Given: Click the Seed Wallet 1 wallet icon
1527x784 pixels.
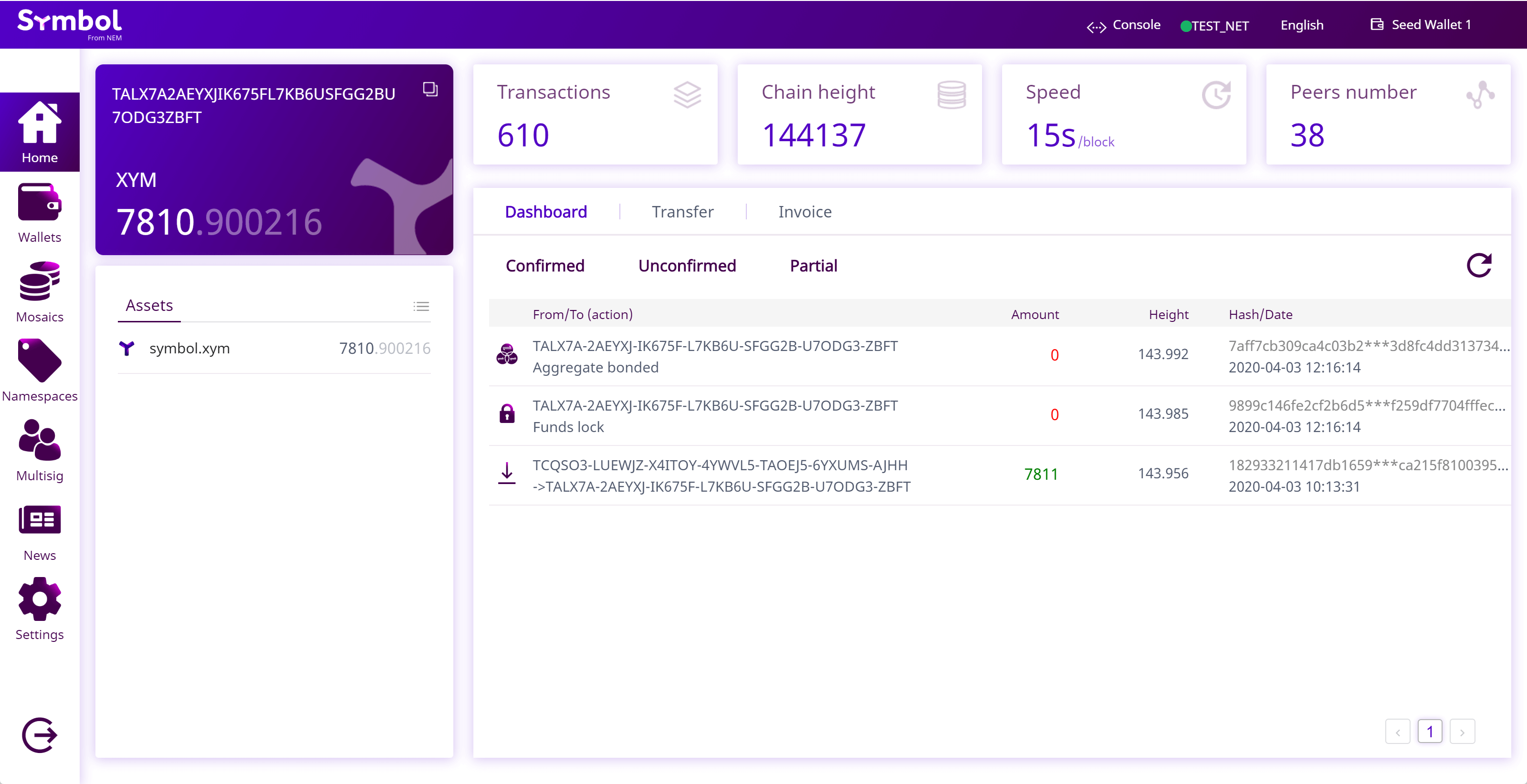Looking at the screenshot, I should click(1376, 24).
